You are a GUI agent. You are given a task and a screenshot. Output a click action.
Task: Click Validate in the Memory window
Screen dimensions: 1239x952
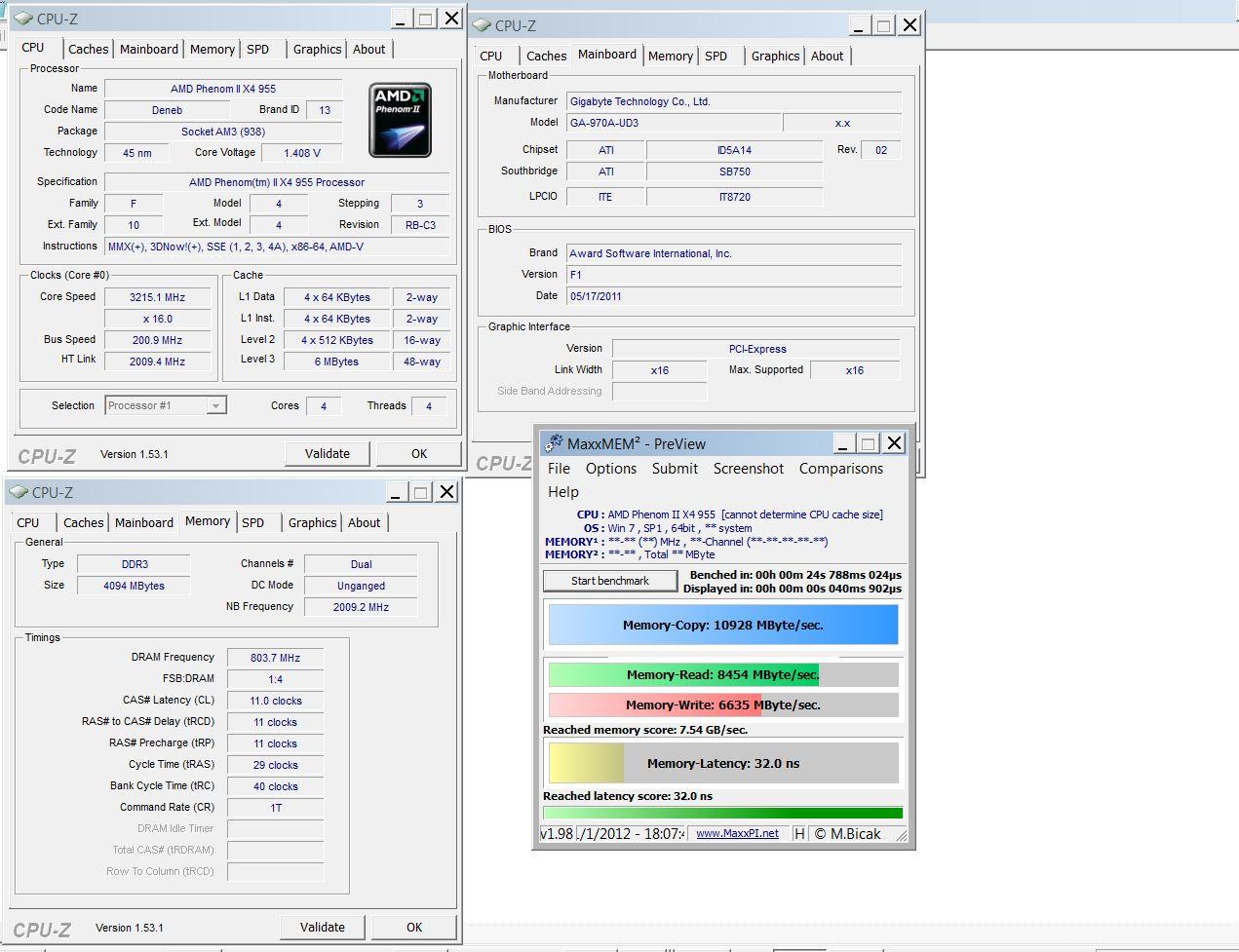[323, 927]
